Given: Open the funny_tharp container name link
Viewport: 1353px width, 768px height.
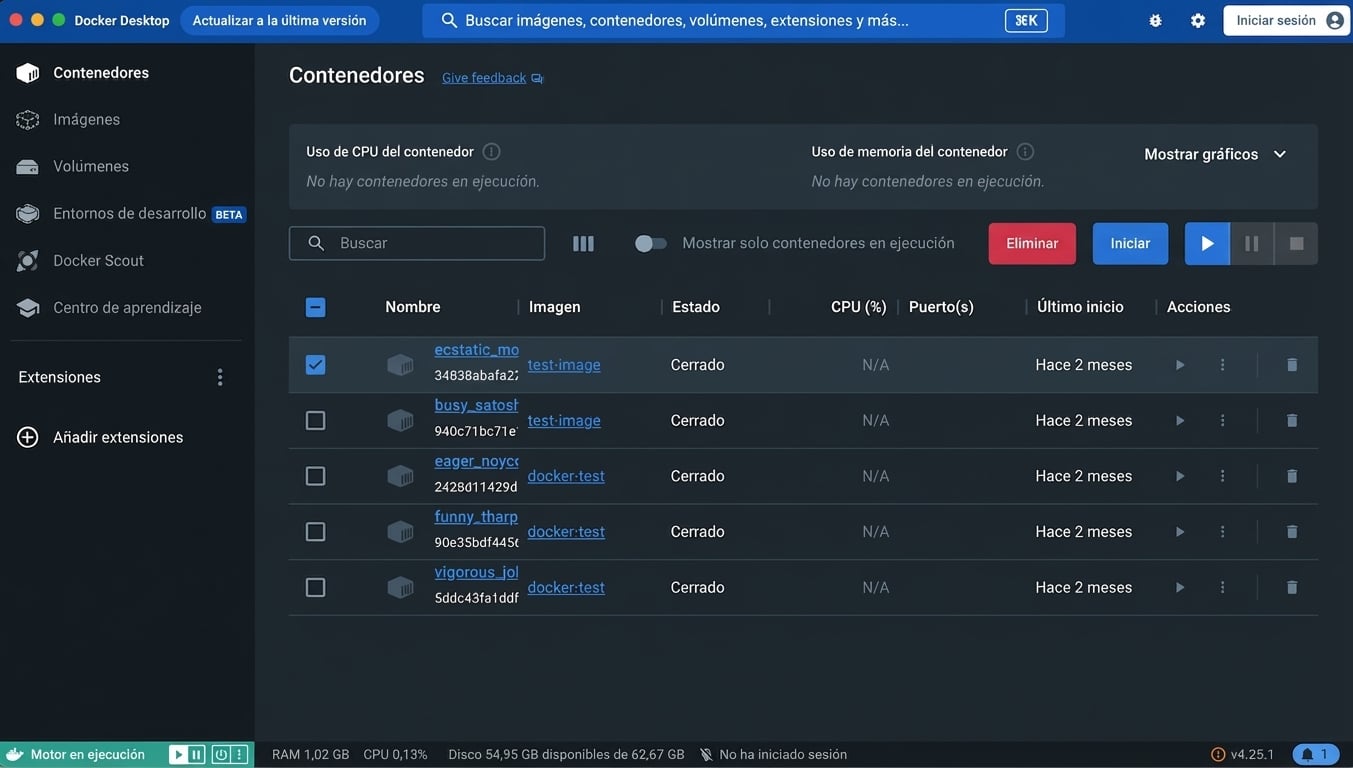Looking at the screenshot, I should 476,517.
